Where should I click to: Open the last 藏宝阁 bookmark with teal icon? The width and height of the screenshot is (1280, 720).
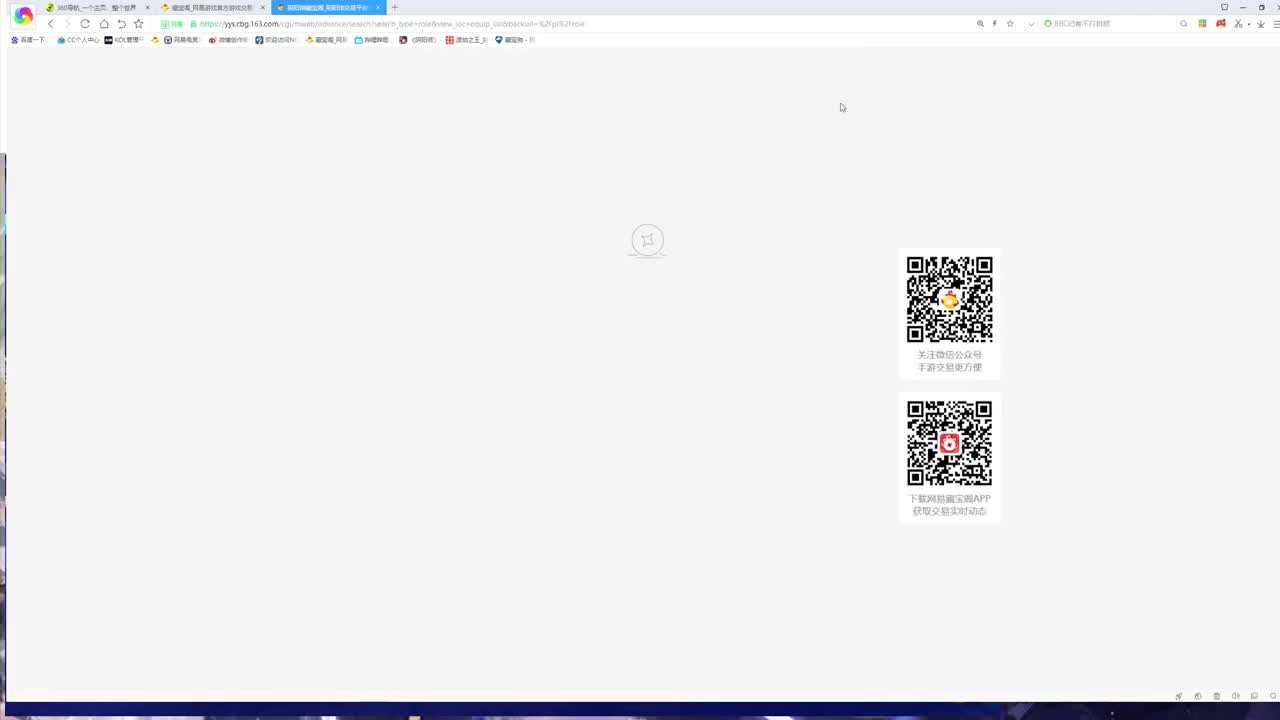pos(515,40)
